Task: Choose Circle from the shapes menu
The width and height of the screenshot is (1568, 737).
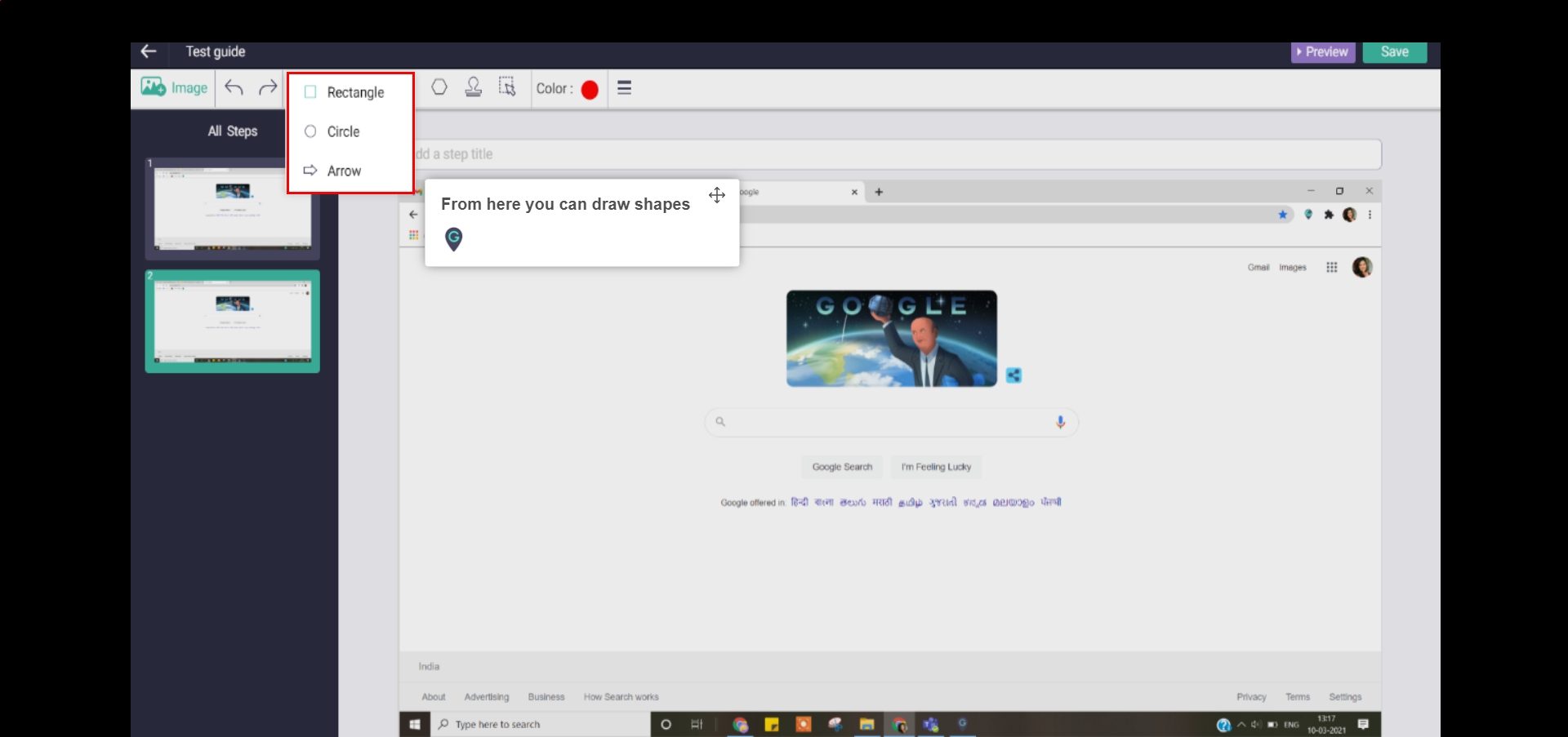Action: coord(350,131)
